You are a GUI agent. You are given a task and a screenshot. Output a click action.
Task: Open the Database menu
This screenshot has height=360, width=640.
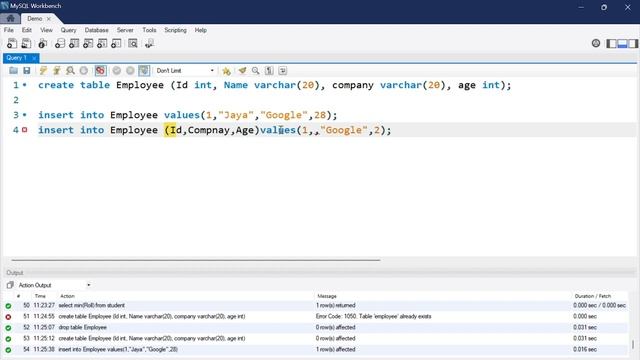(96, 30)
